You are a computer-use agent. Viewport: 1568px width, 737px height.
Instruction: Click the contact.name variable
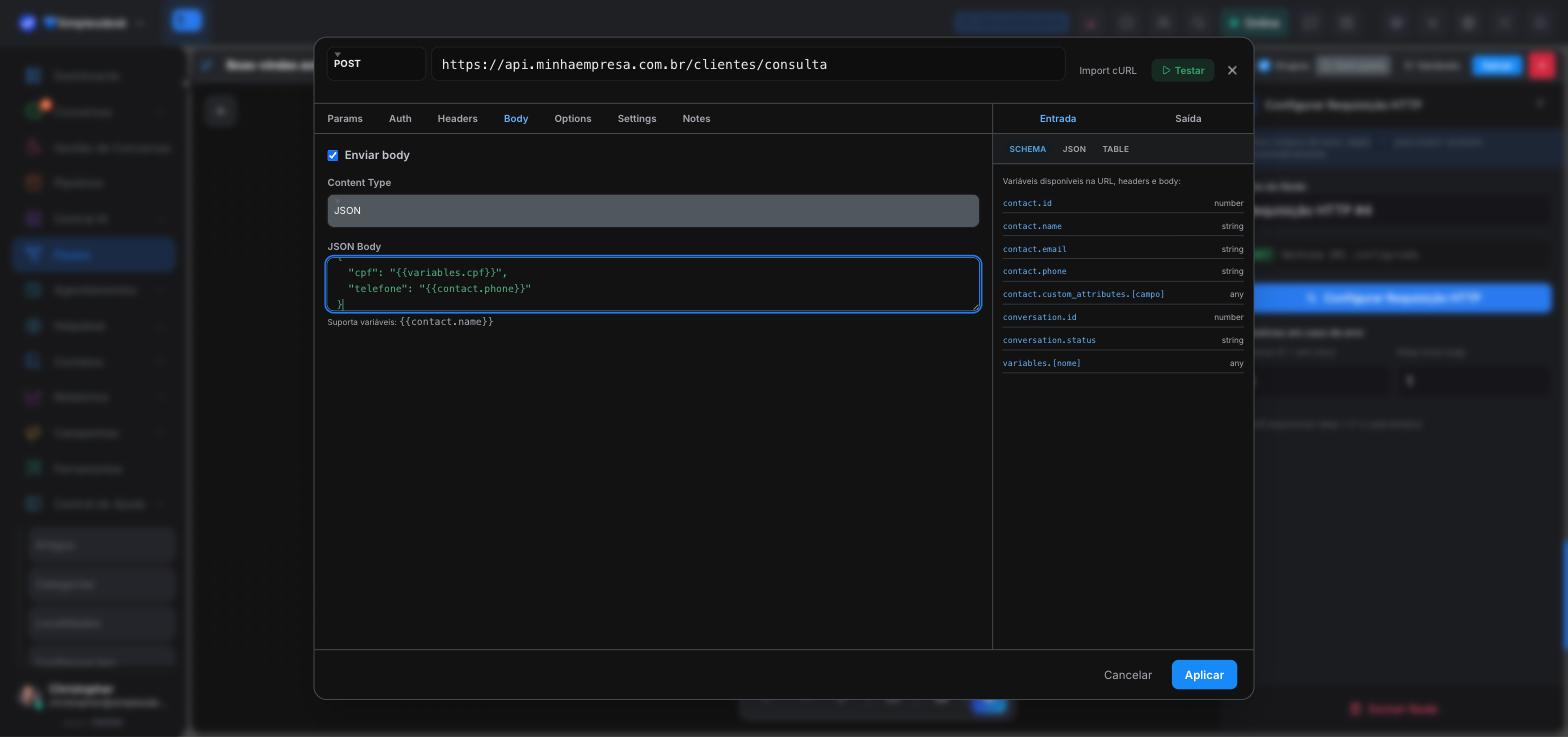(1032, 226)
